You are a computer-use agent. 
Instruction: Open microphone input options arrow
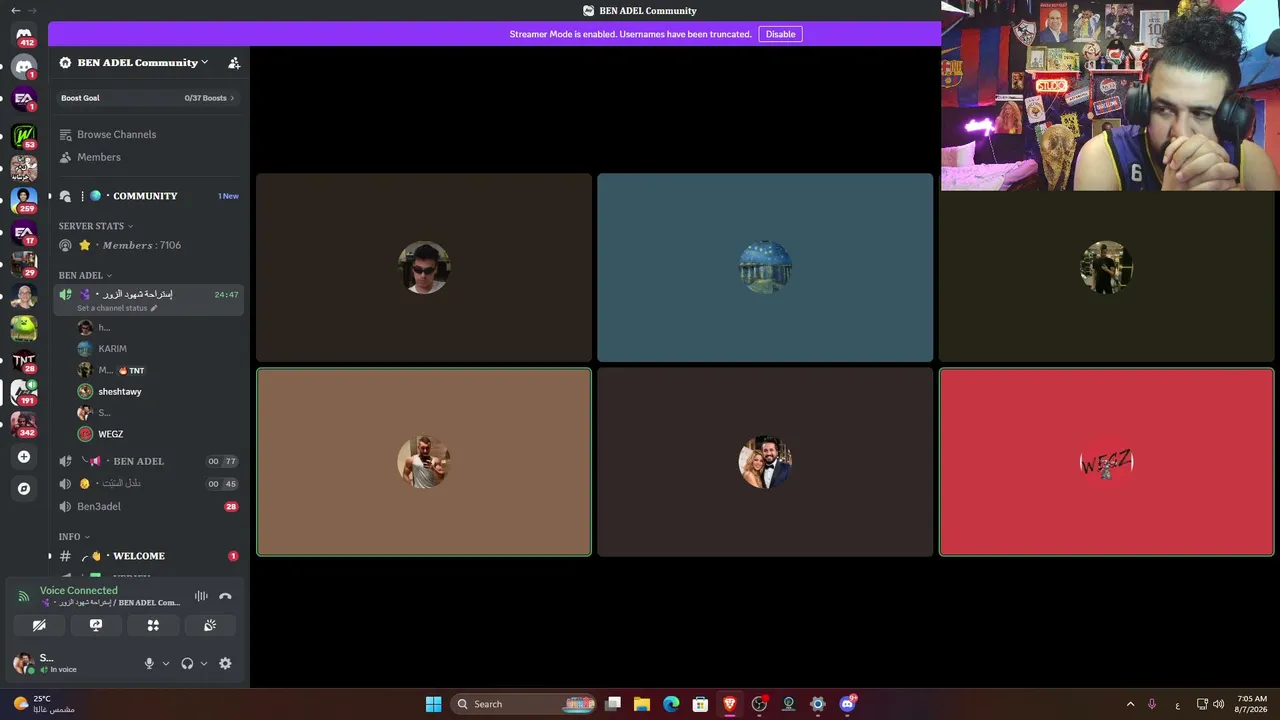(166, 663)
